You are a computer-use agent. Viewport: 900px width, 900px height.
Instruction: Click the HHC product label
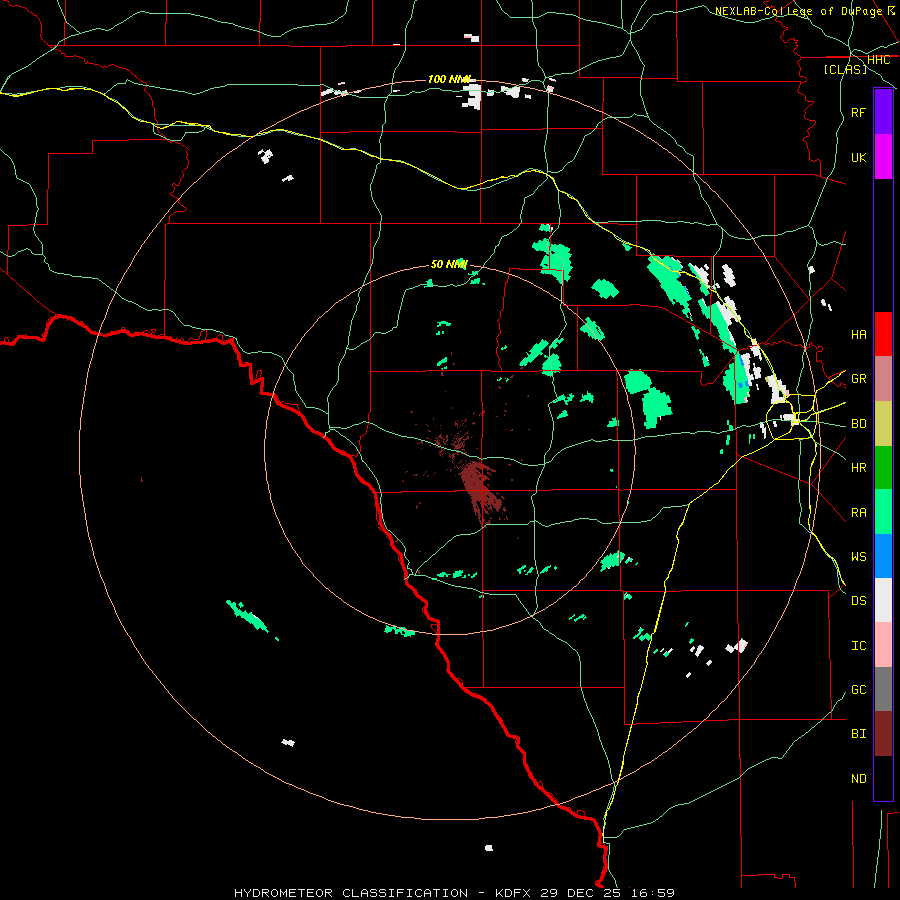[878, 60]
